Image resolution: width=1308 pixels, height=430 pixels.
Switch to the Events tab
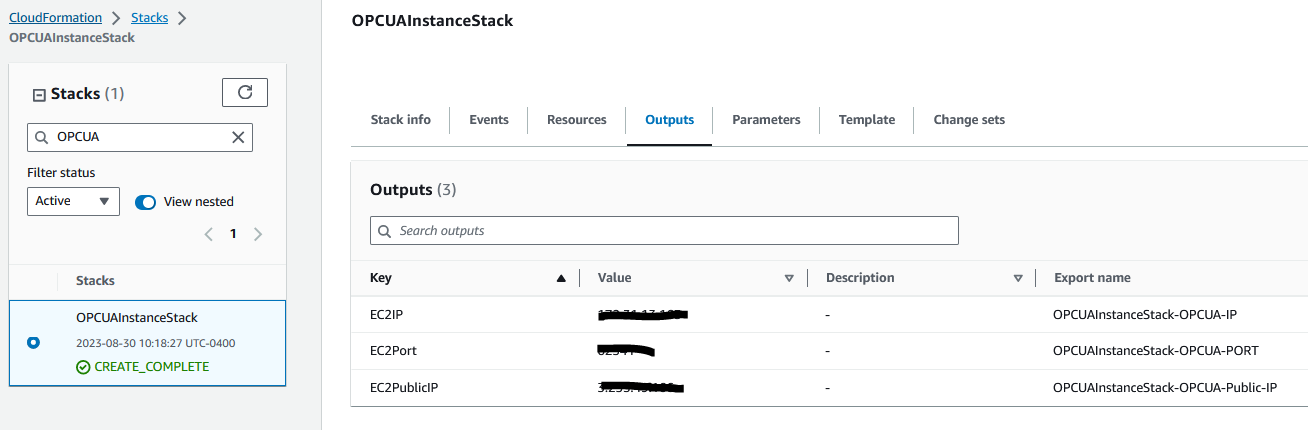pos(489,120)
